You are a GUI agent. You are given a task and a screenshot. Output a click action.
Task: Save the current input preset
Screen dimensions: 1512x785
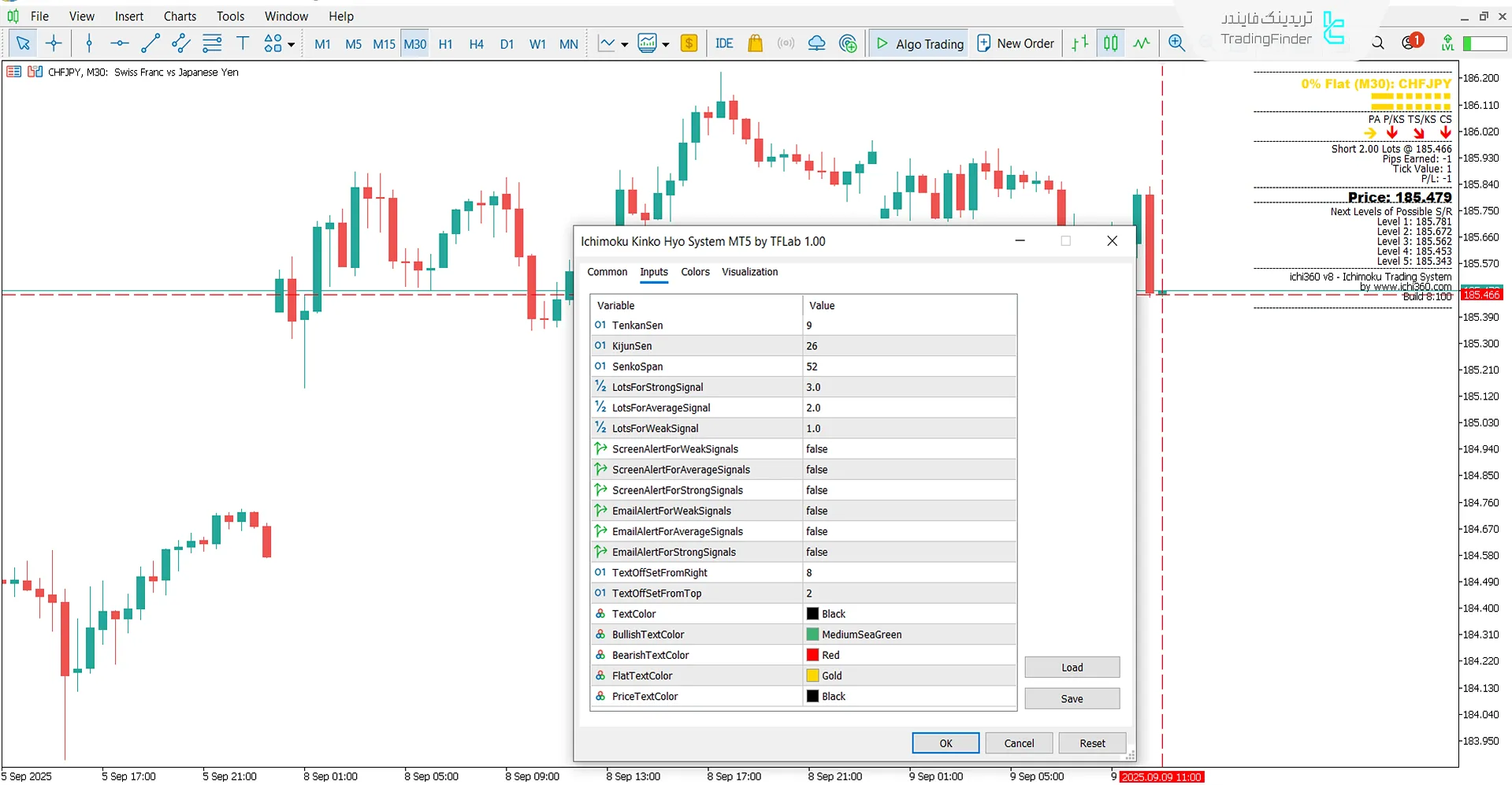(1072, 698)
